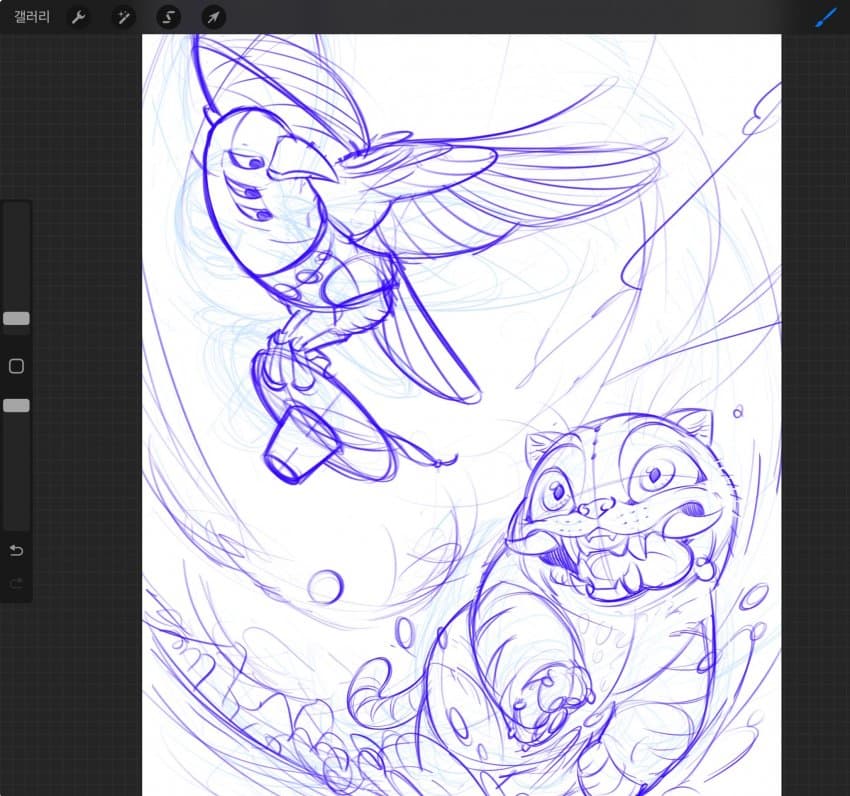Open the 갤러리 (Gallery) view
This screenshot has width=850, height=796.
[x=31, y=17]
